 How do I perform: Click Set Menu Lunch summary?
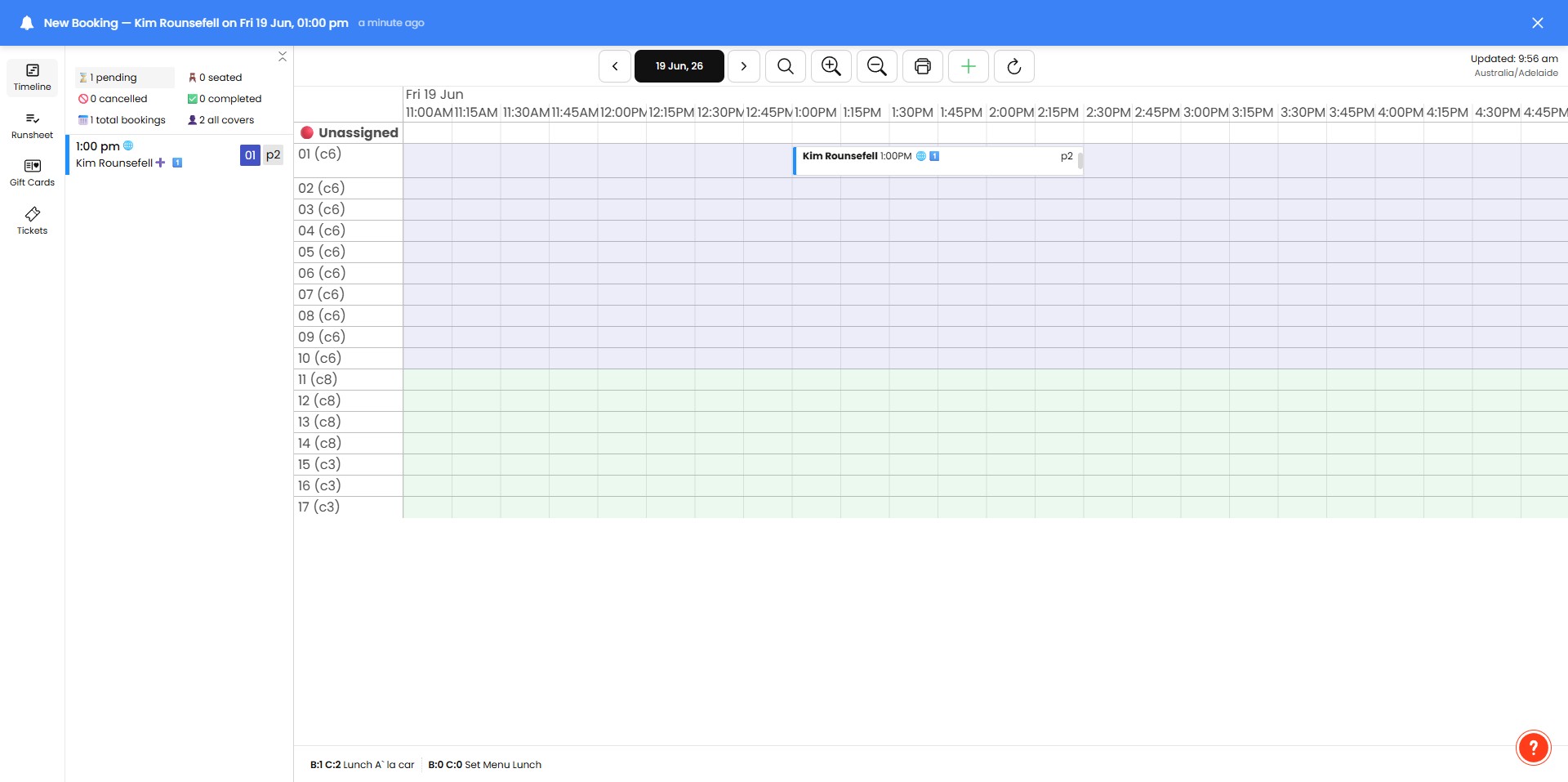click(x=484, y=765)
